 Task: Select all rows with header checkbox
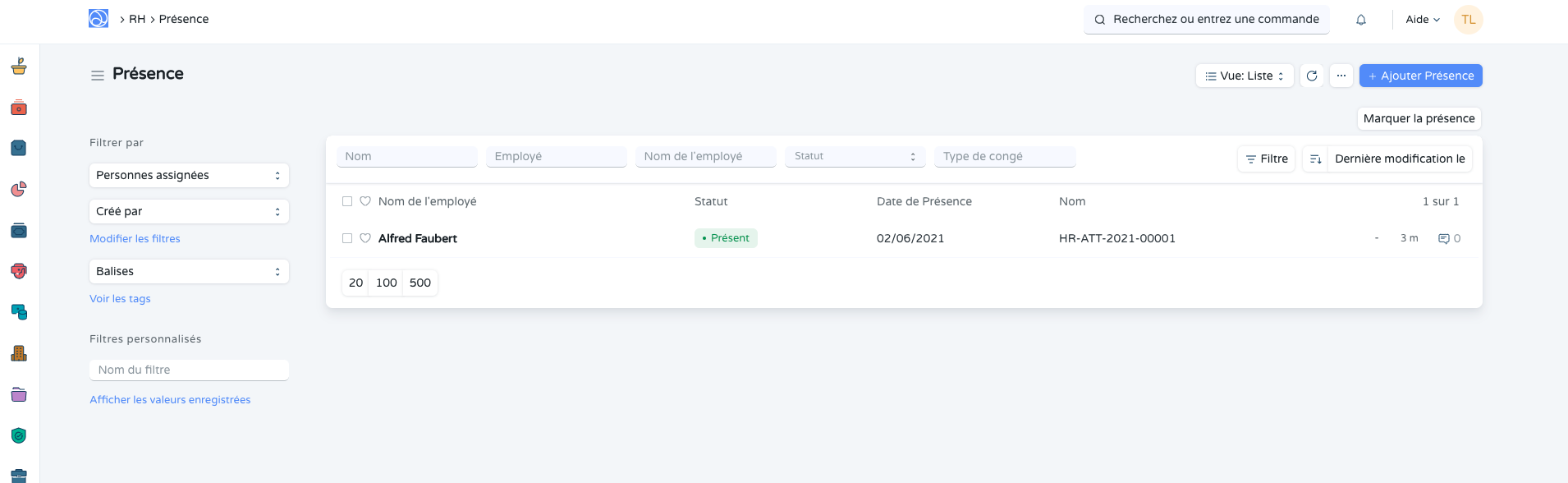coord(347,201)
